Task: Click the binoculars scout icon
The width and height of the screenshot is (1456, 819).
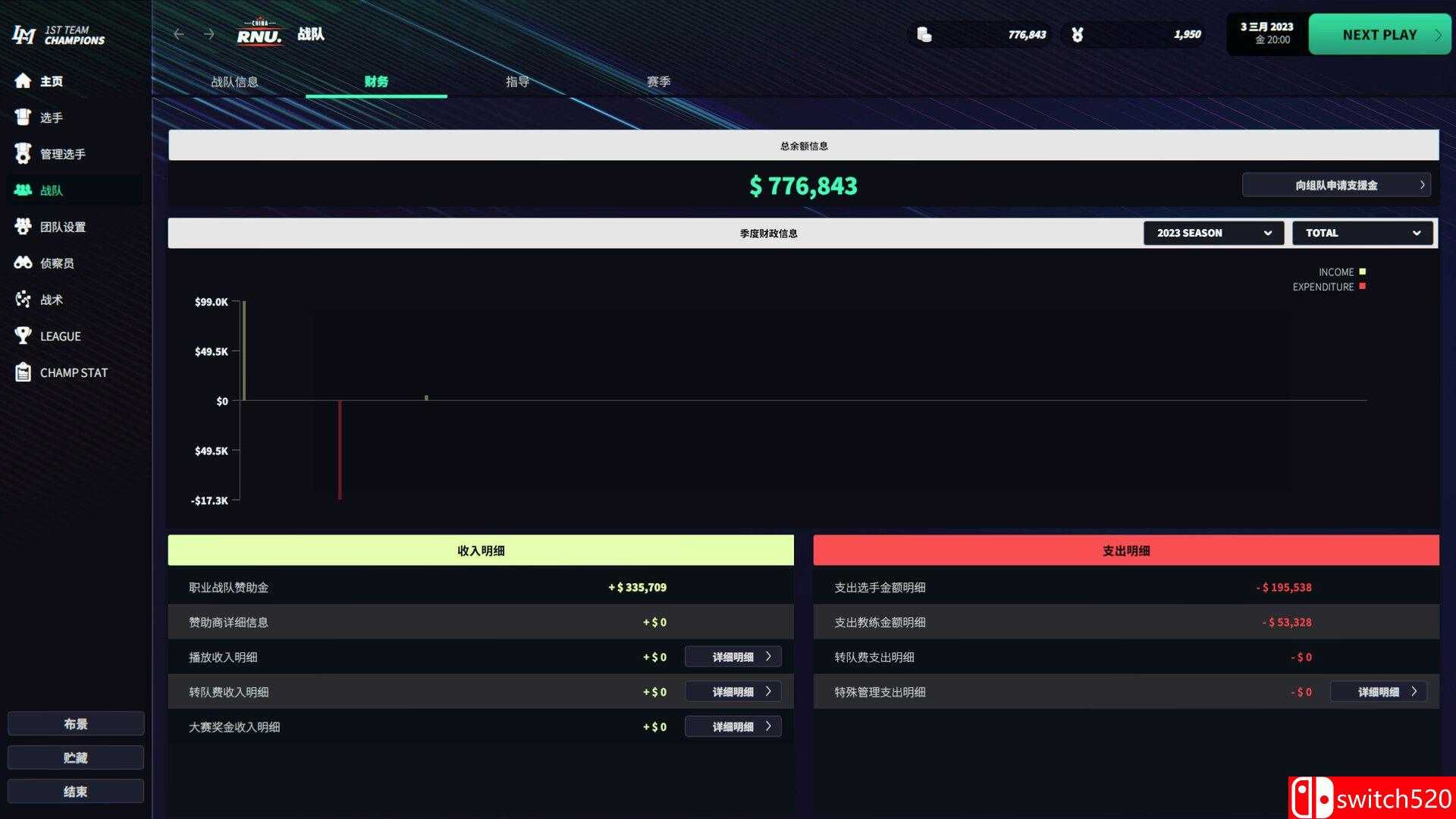Action: (23, 263)
